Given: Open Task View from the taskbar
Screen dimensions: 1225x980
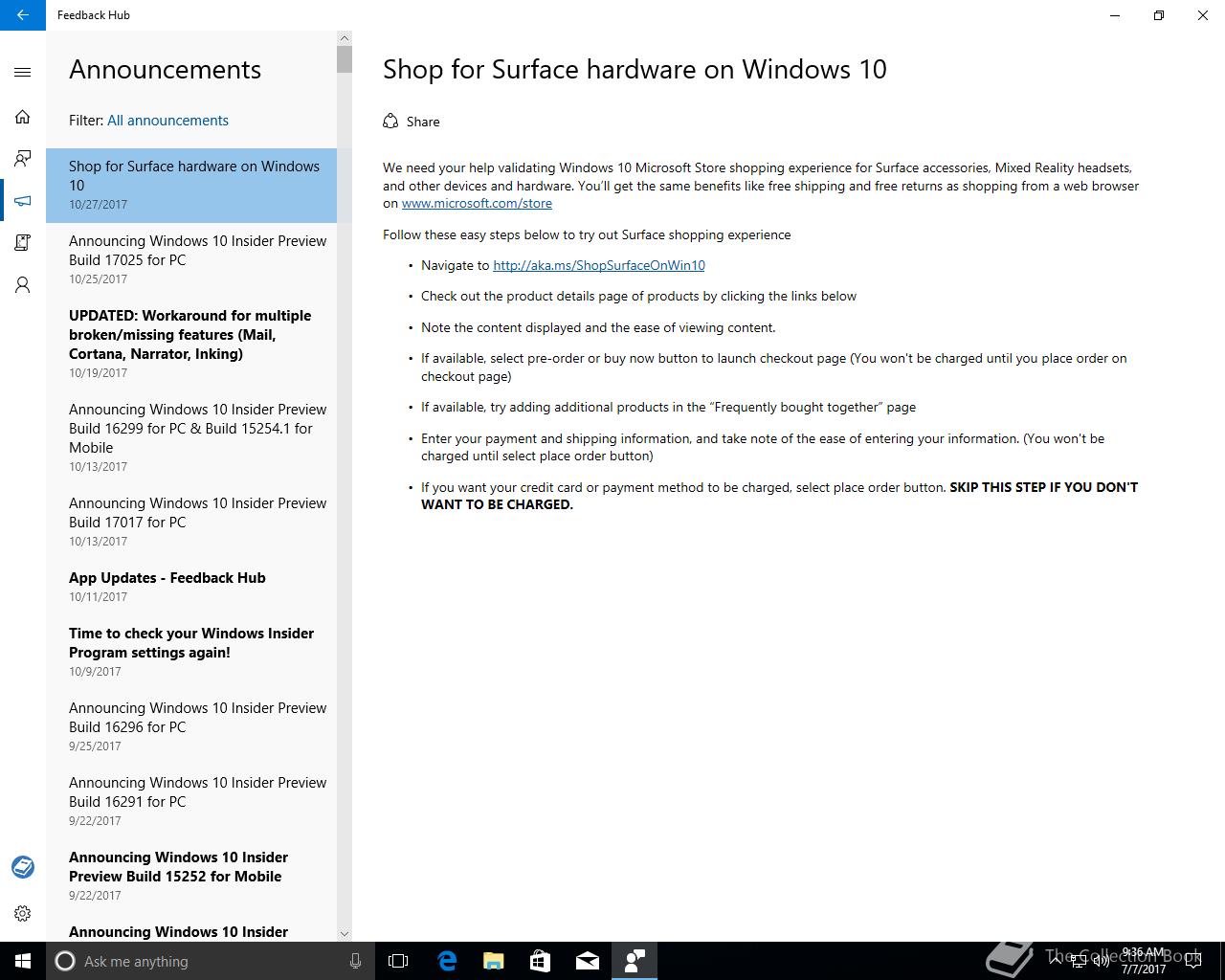Looking at the screenshot, I should (398, 961).
